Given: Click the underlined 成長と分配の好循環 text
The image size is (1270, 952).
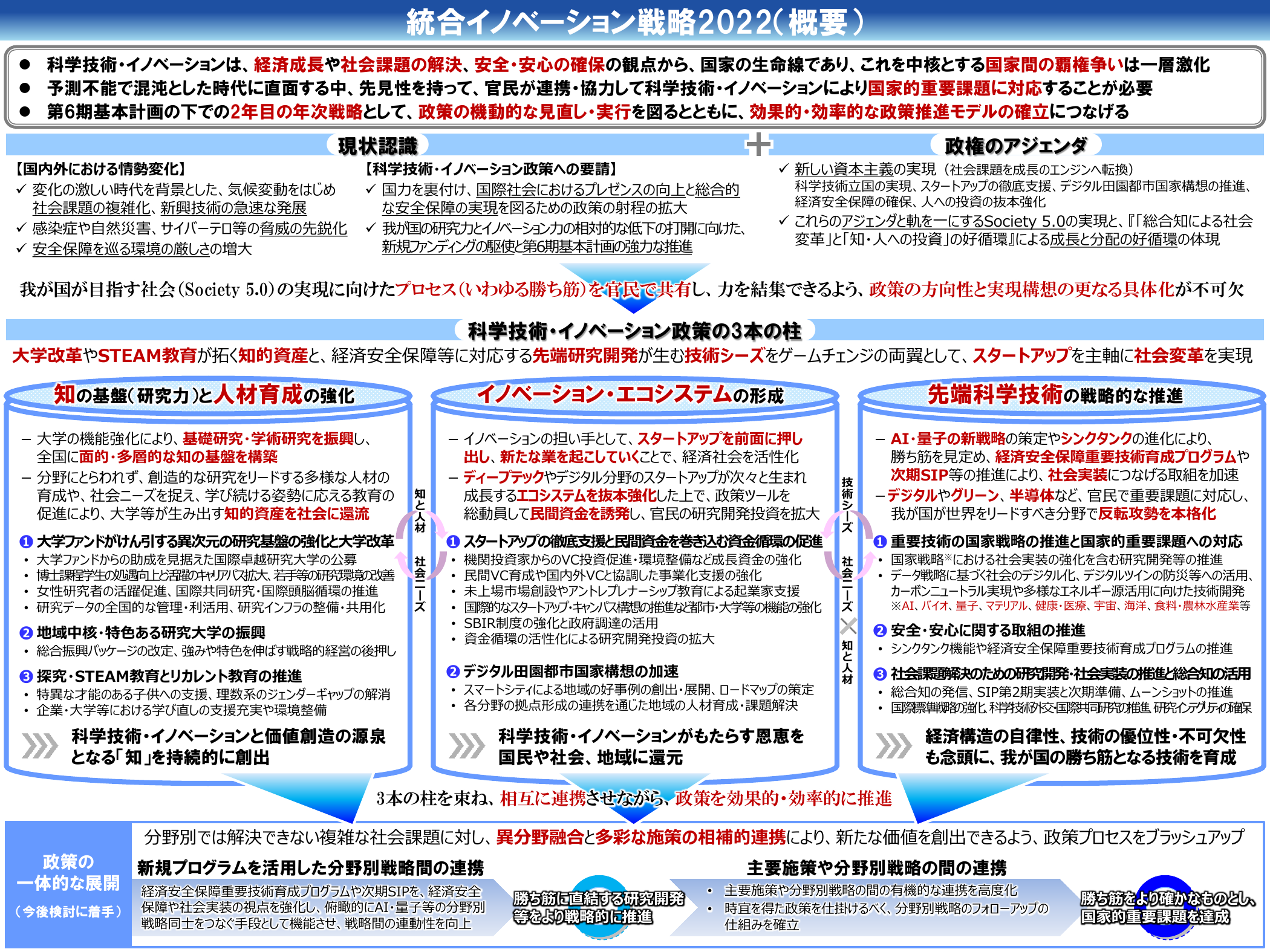Looking at the screenshot, I should pos(1113,239).
